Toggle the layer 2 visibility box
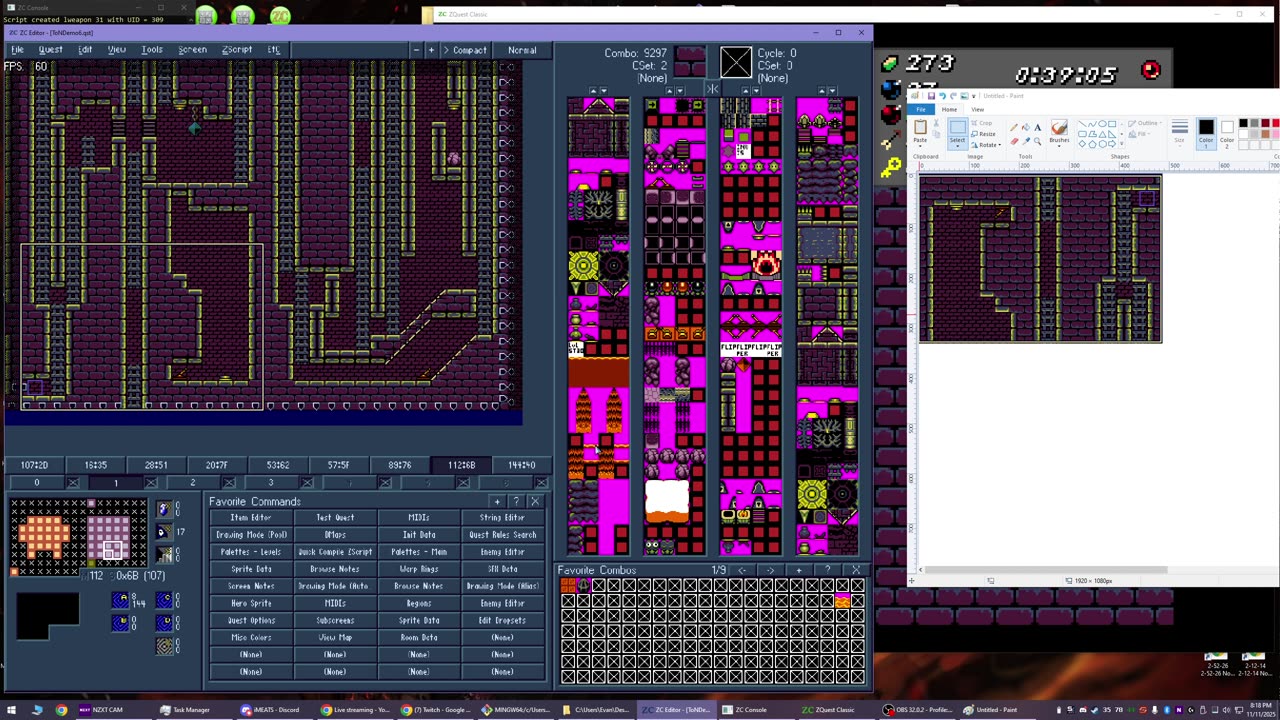This screenshot has width=1280, height=720. point(229,483)
